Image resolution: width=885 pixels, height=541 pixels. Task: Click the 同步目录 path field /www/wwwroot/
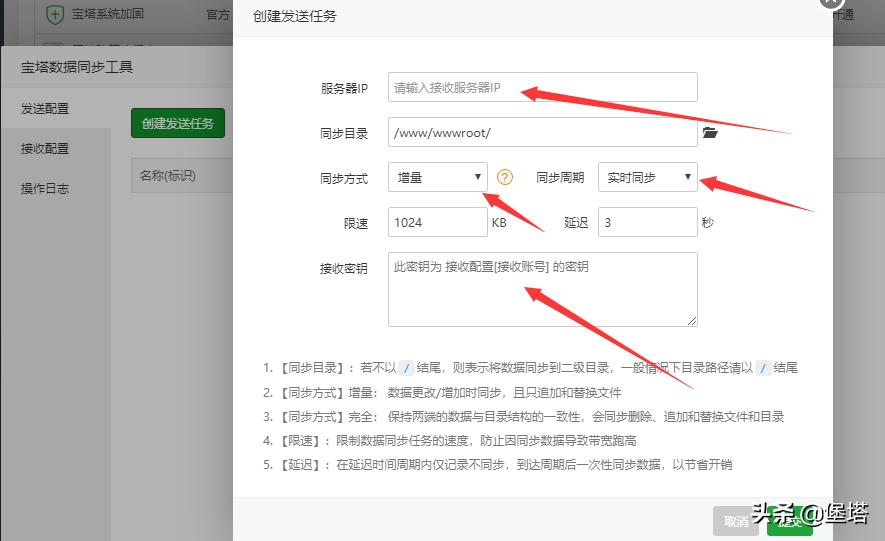[542, 133]
